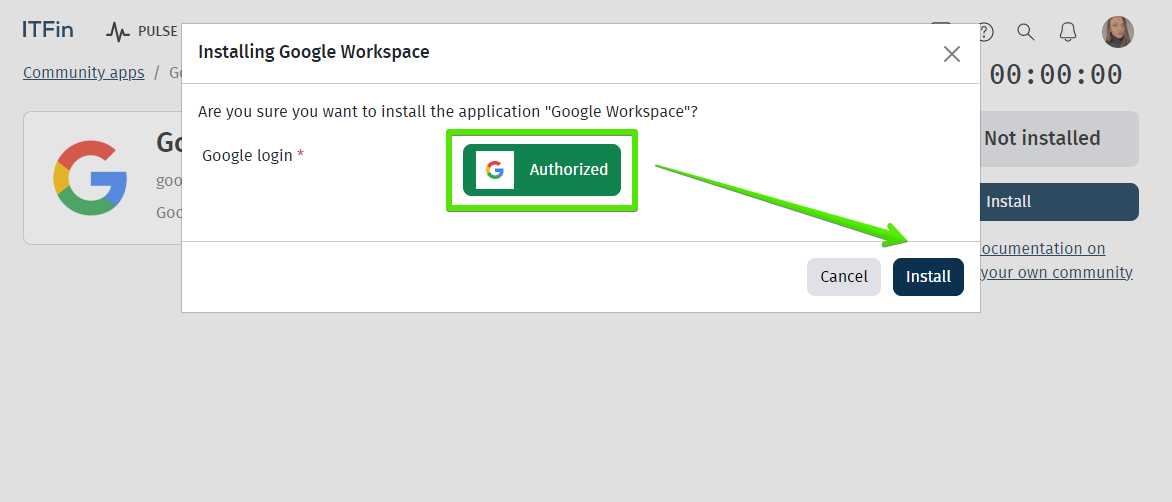Click the install confirmation question text
This screenshot has width=1172, height=502.
[x=447, y=112]
